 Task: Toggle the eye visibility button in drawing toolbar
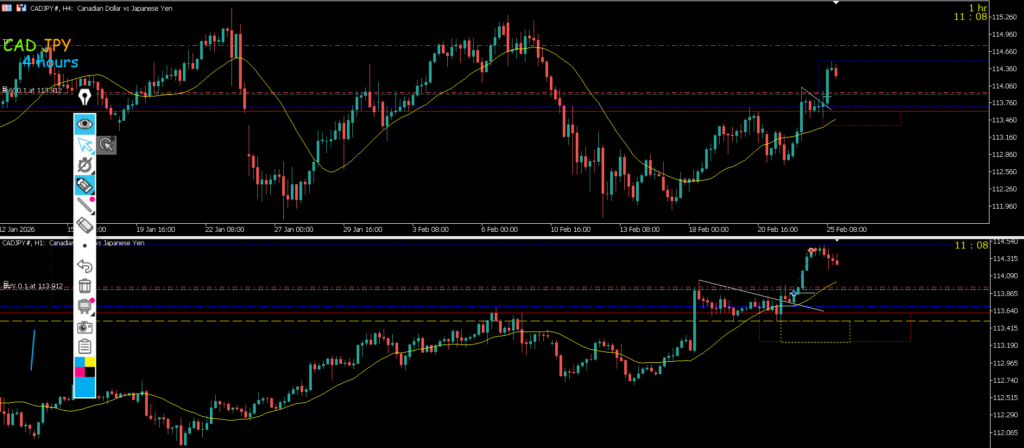[85, 123]
